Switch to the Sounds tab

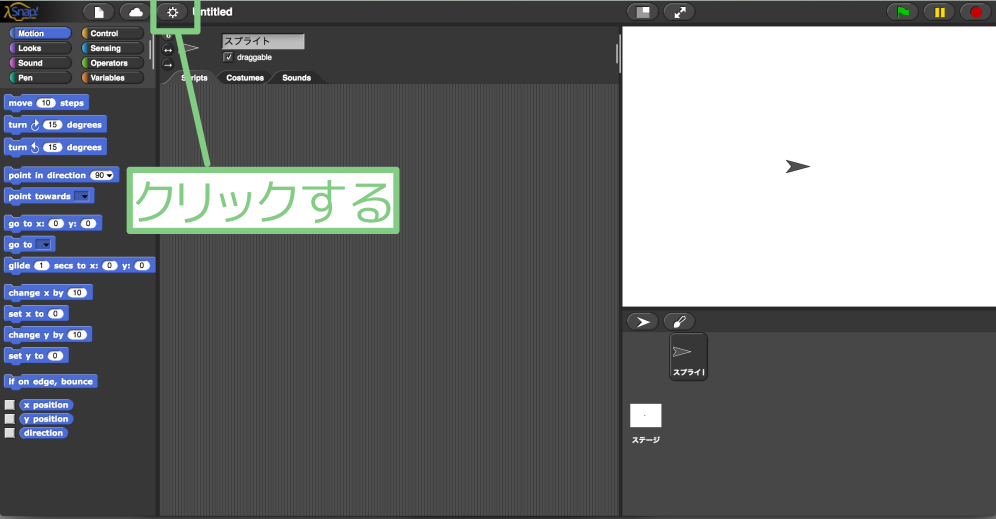pyautogui.click(x=297, y=78)
